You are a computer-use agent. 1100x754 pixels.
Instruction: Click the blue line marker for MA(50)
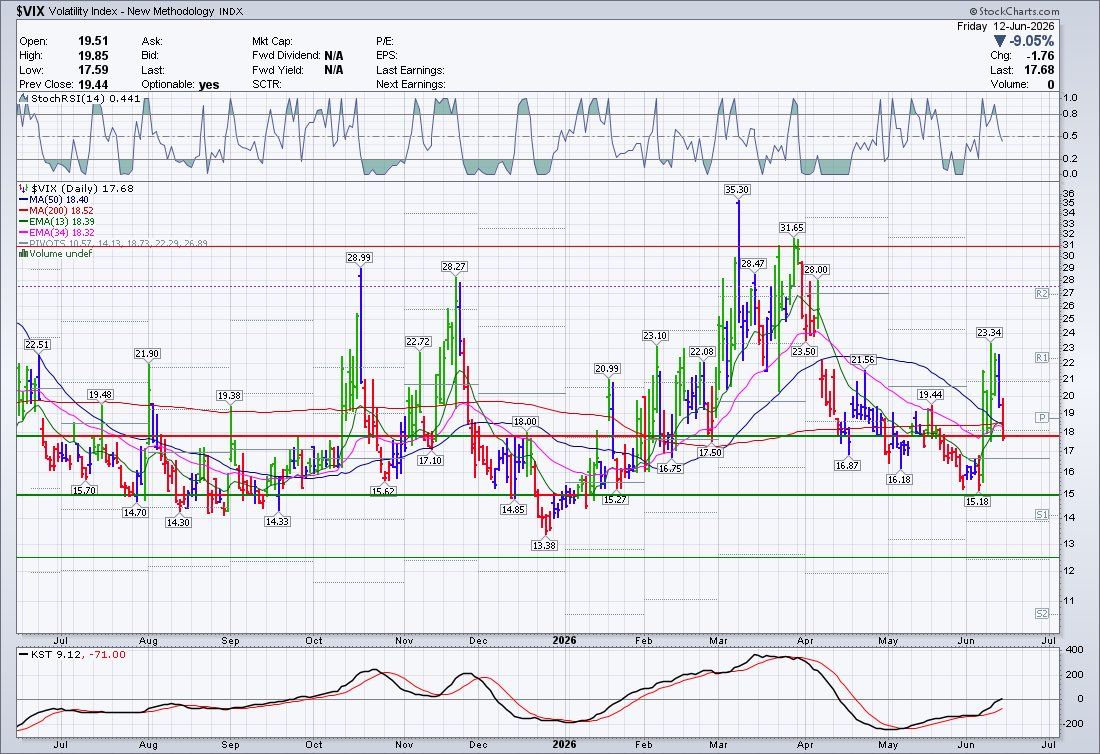click(x=24, y=200)
